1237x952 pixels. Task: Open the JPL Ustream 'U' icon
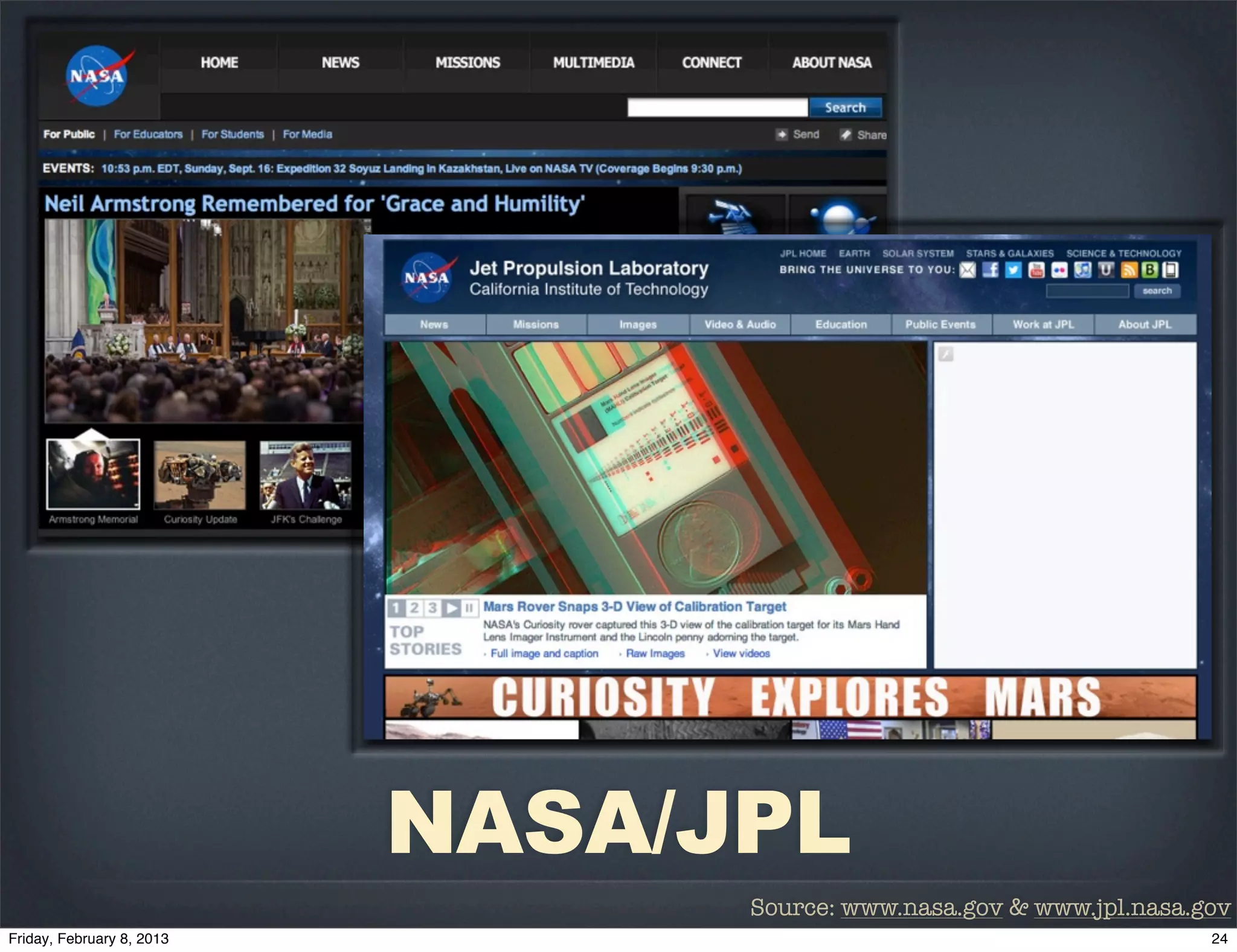(x=1105, y=270)
